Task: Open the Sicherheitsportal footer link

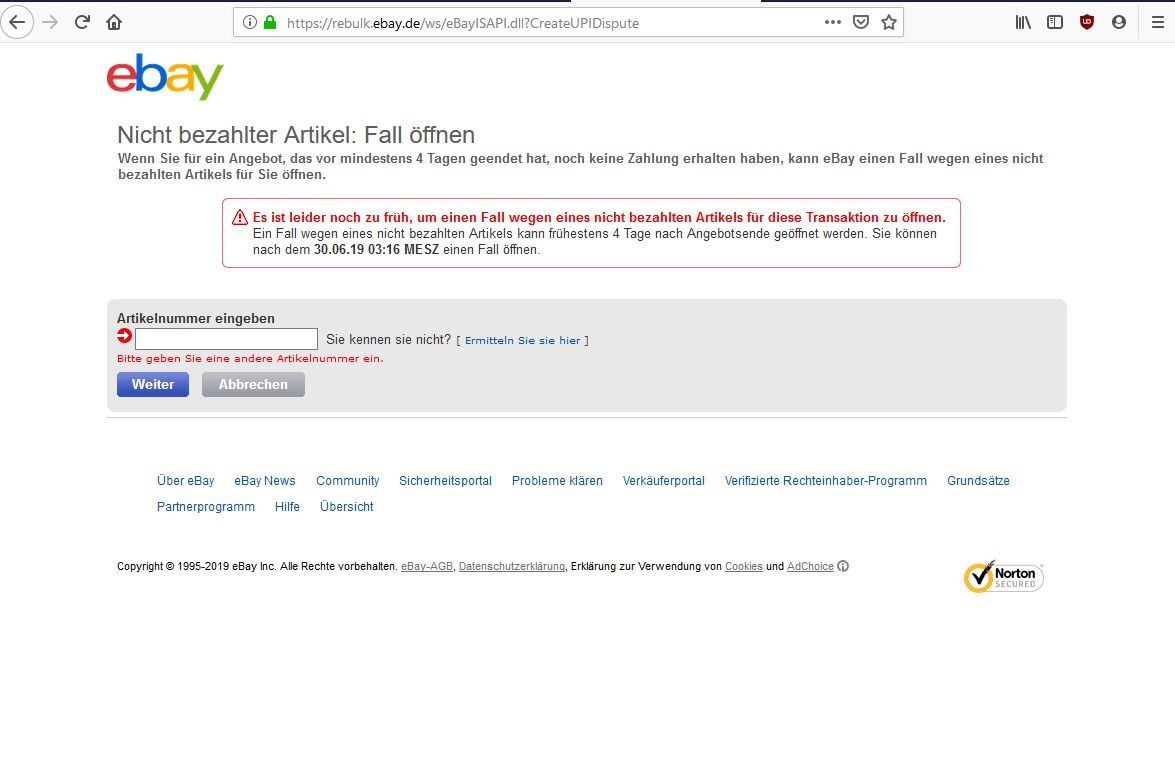Action: (445, 481)
